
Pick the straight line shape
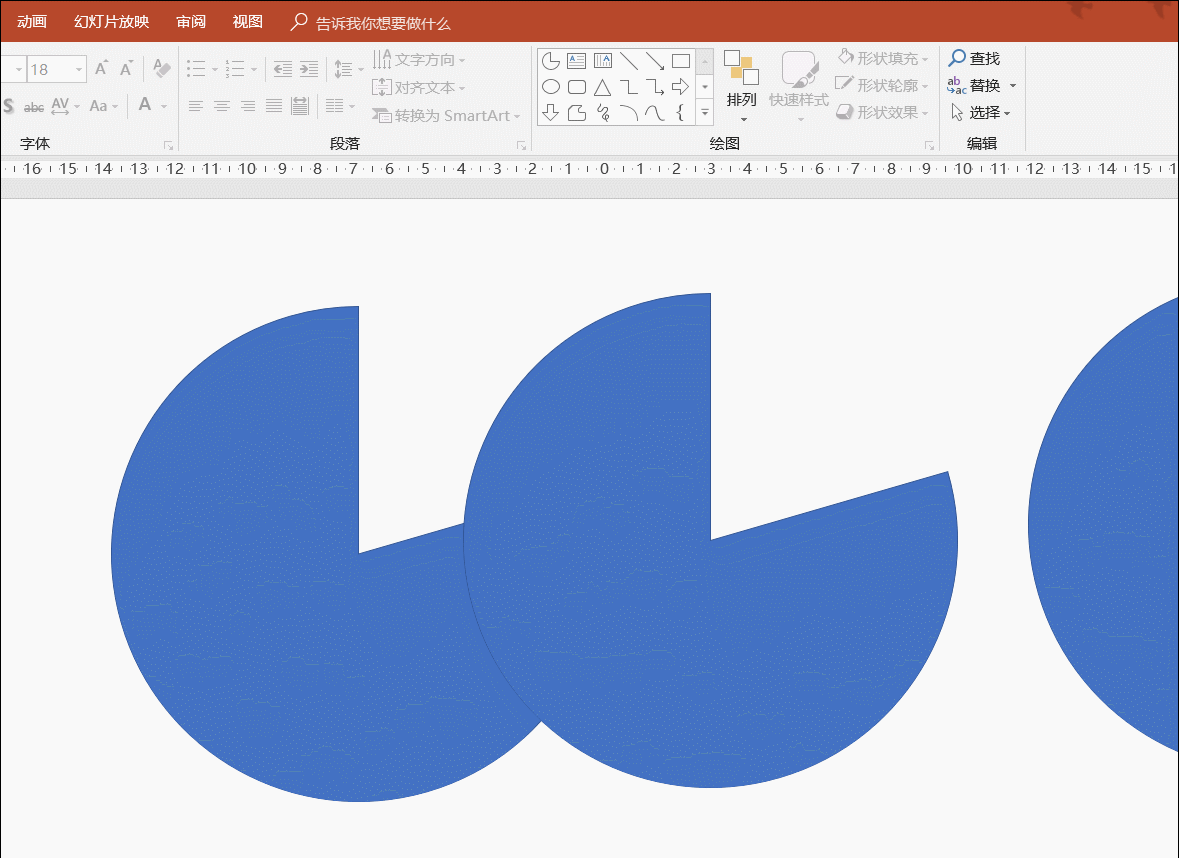tap(629, 61)
